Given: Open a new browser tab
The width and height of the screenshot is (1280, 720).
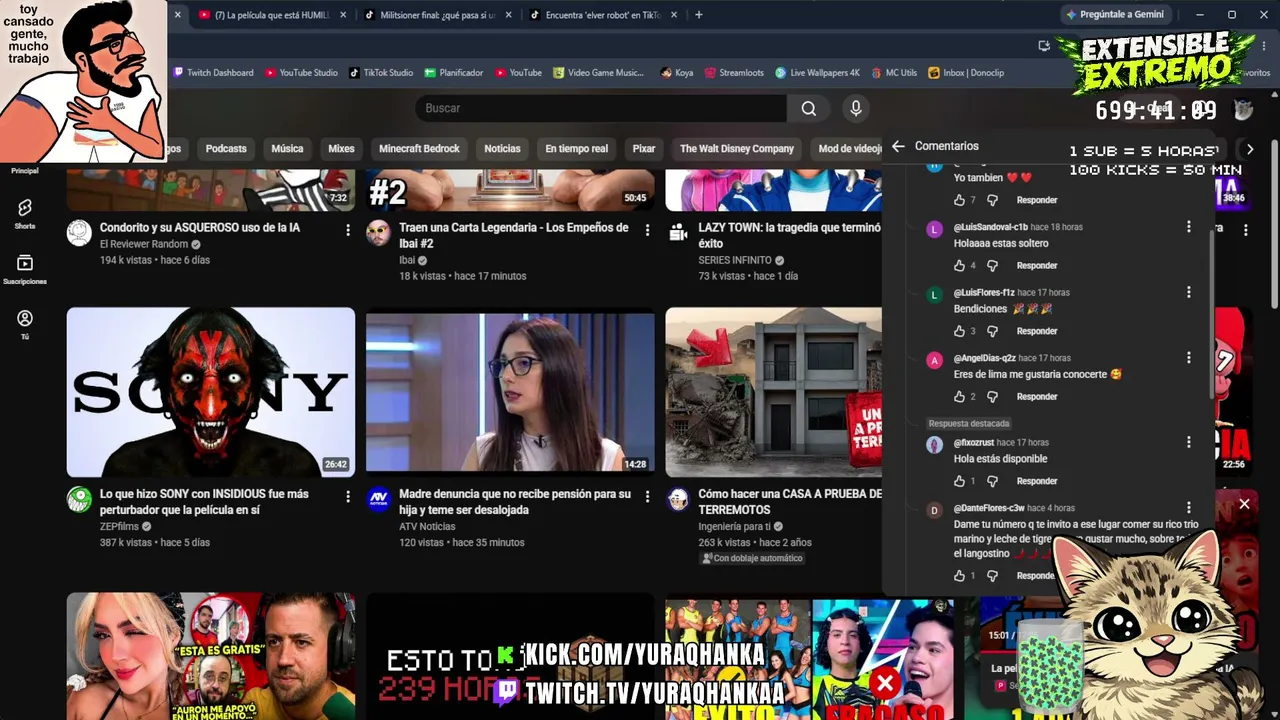Looking at the screenshot, I should point(698,15).
